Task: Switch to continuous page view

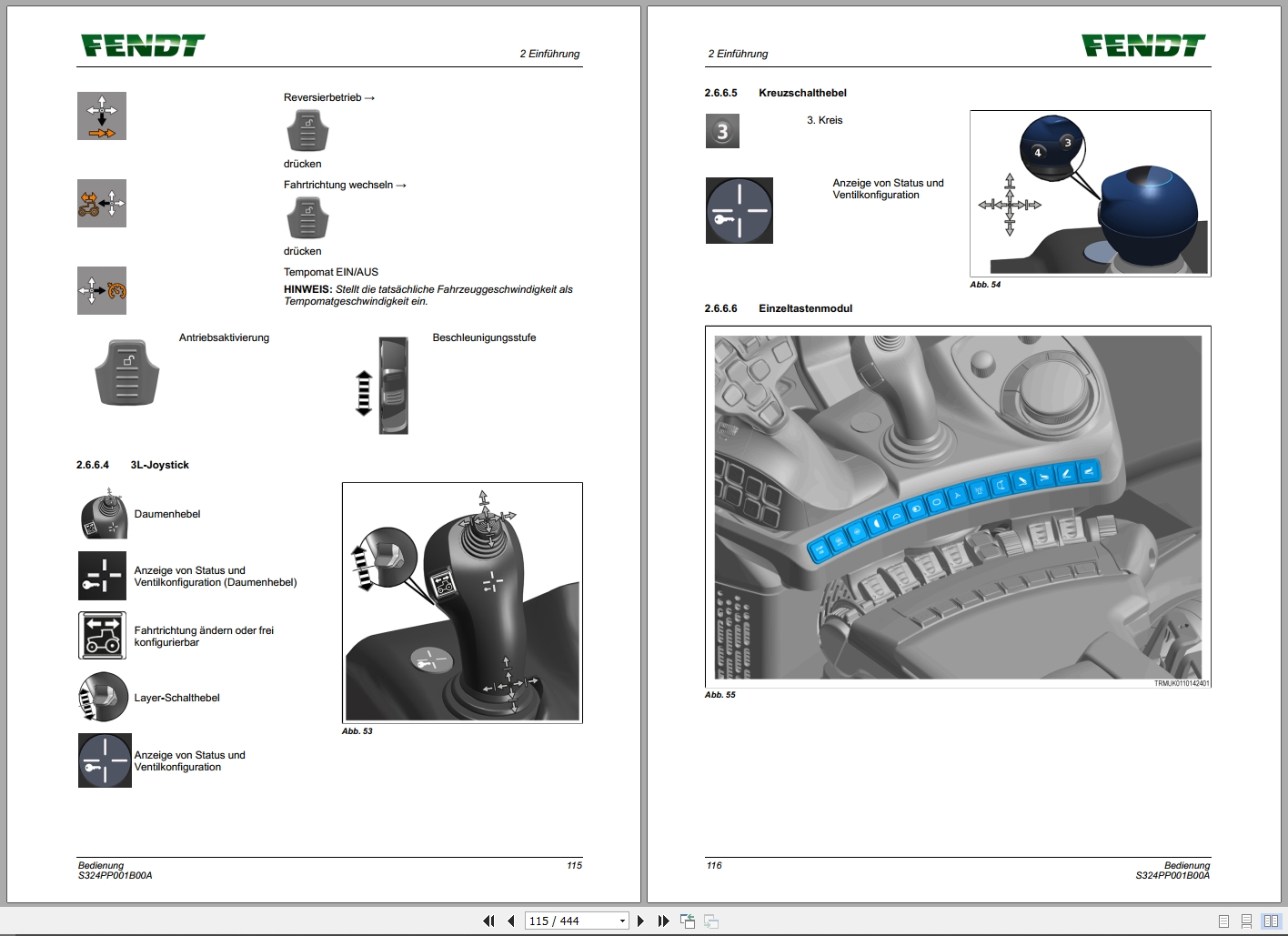Action: coord(1246,921)
